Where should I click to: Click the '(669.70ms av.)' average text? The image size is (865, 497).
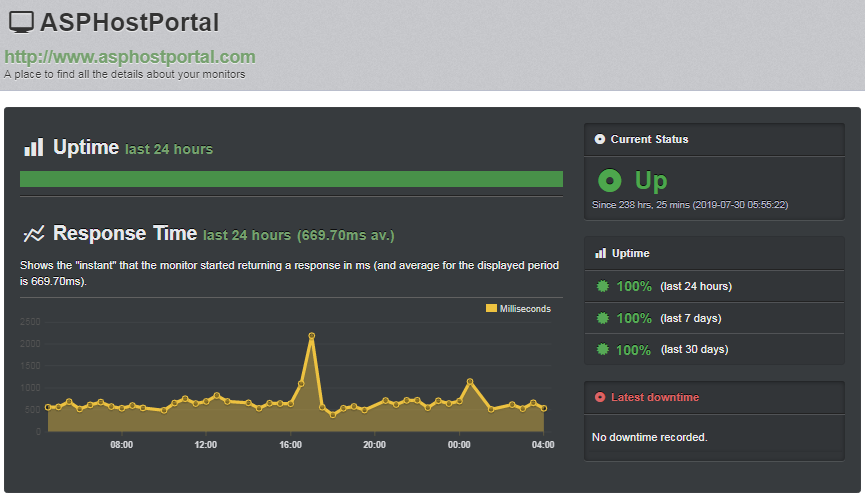346,235
